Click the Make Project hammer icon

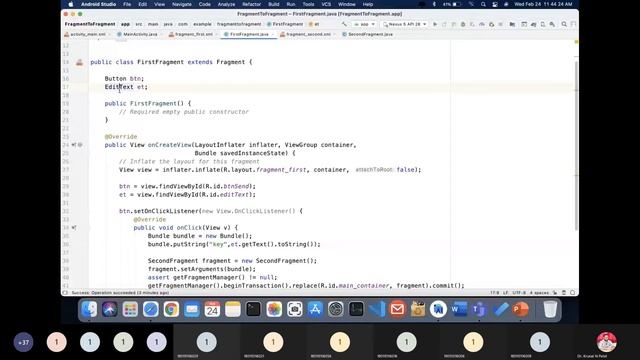coord(344,24)
